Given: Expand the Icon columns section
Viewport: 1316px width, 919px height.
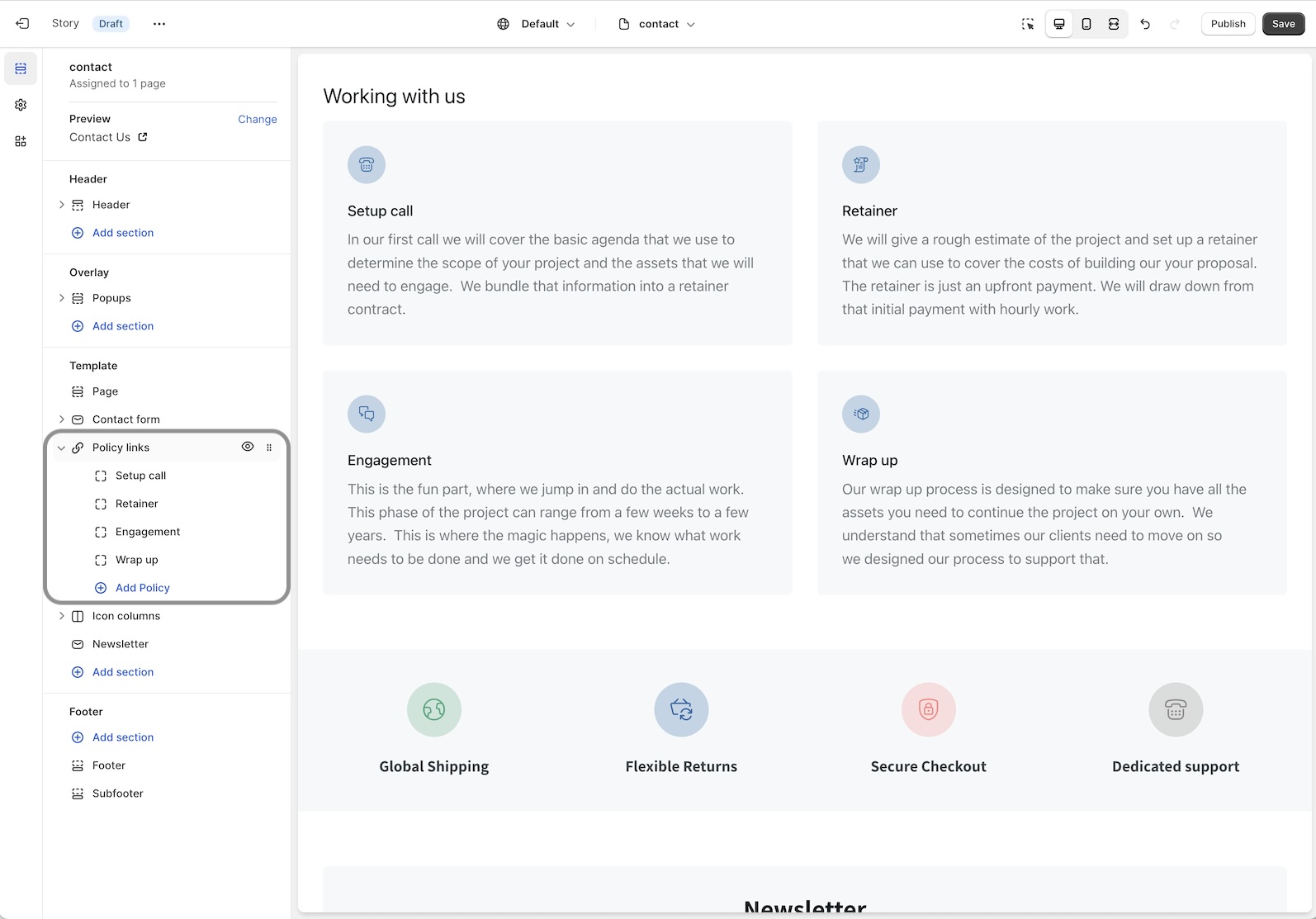Looking at the screenshot, I should (61, 616).
